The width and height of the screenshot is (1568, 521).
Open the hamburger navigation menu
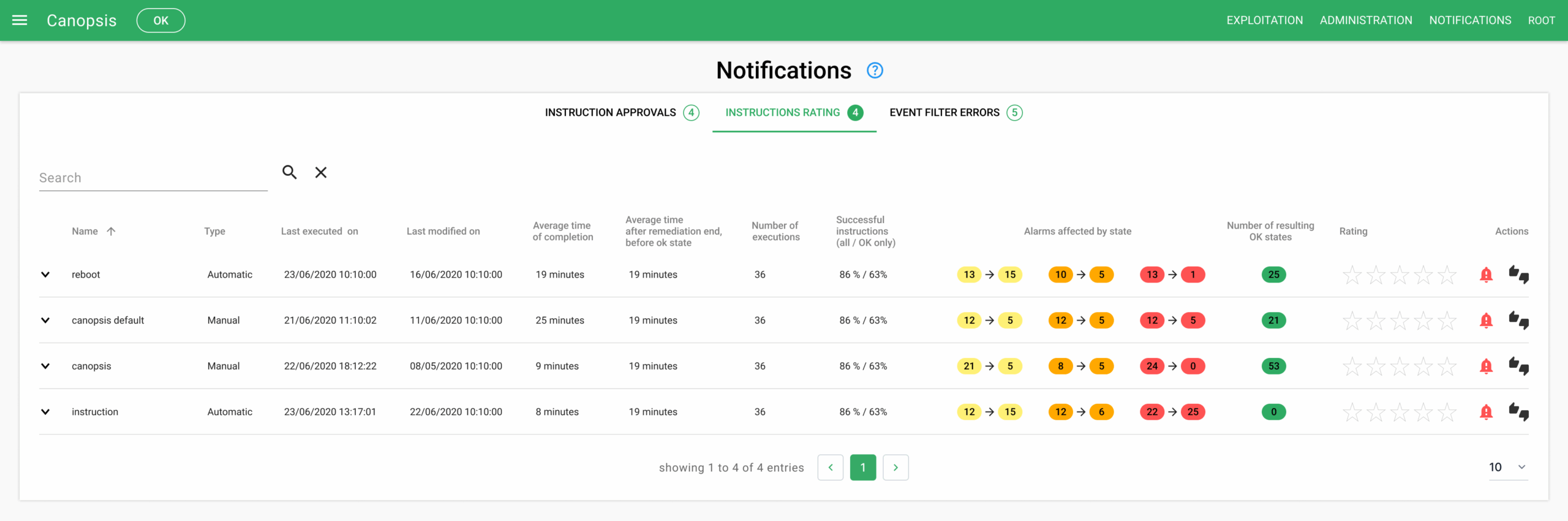click(x=20, y=20)
